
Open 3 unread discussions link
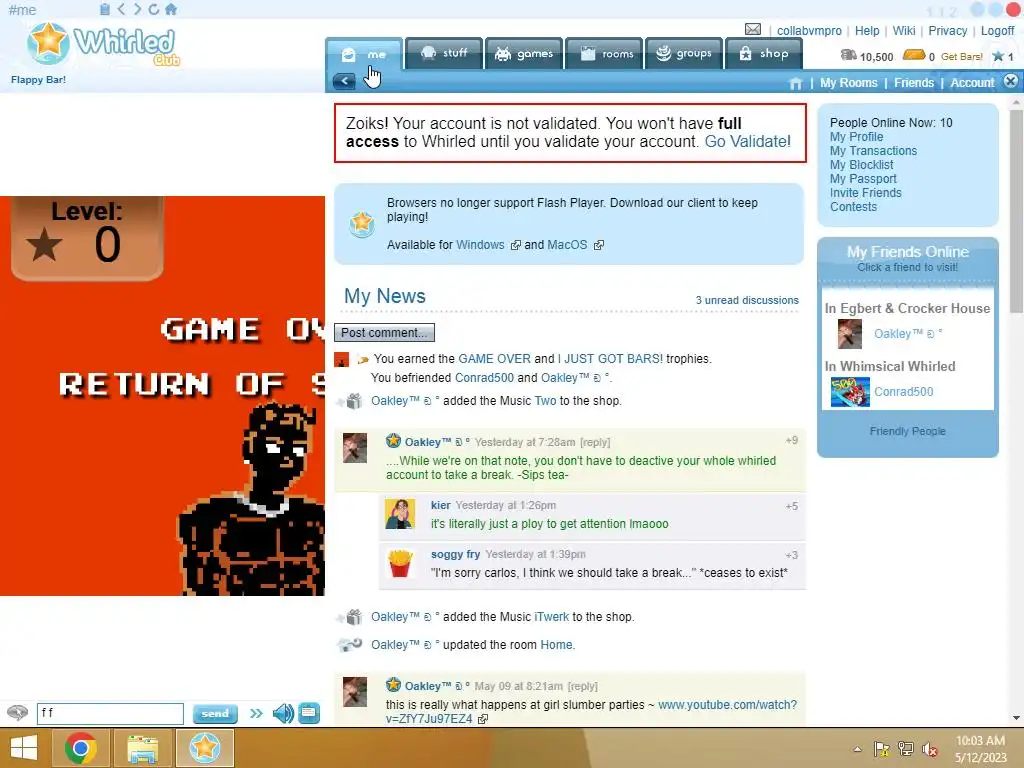click(x=746, y=300)
